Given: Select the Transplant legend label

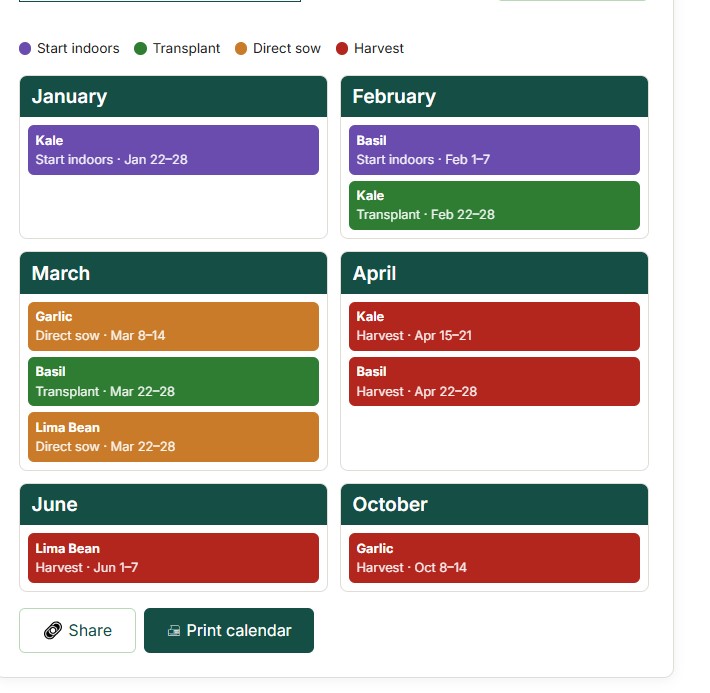Looking at the screenshot, I should [187, 48].
